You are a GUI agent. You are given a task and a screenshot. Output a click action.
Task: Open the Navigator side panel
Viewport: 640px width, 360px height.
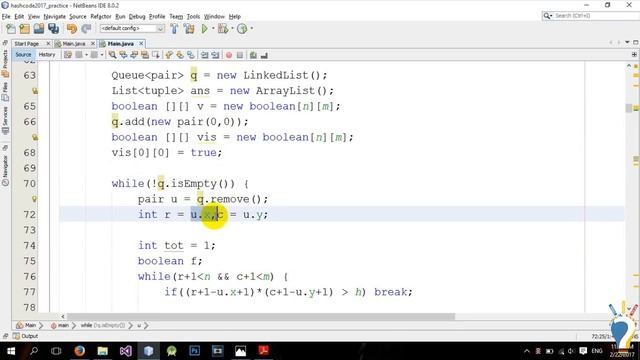coord(5,170)
